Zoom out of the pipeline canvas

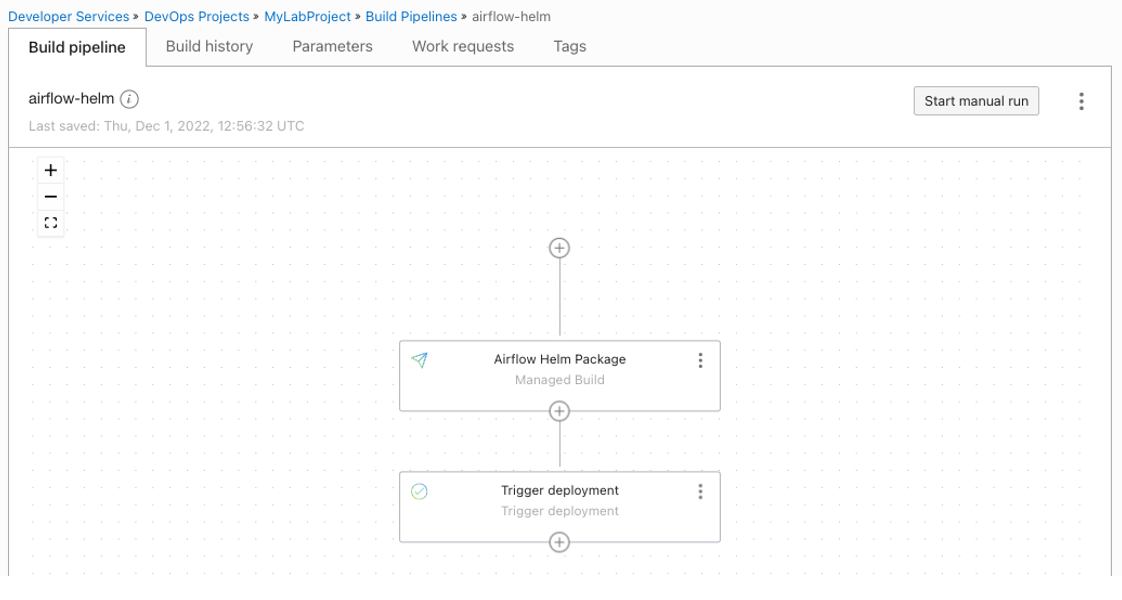[51, 197]
